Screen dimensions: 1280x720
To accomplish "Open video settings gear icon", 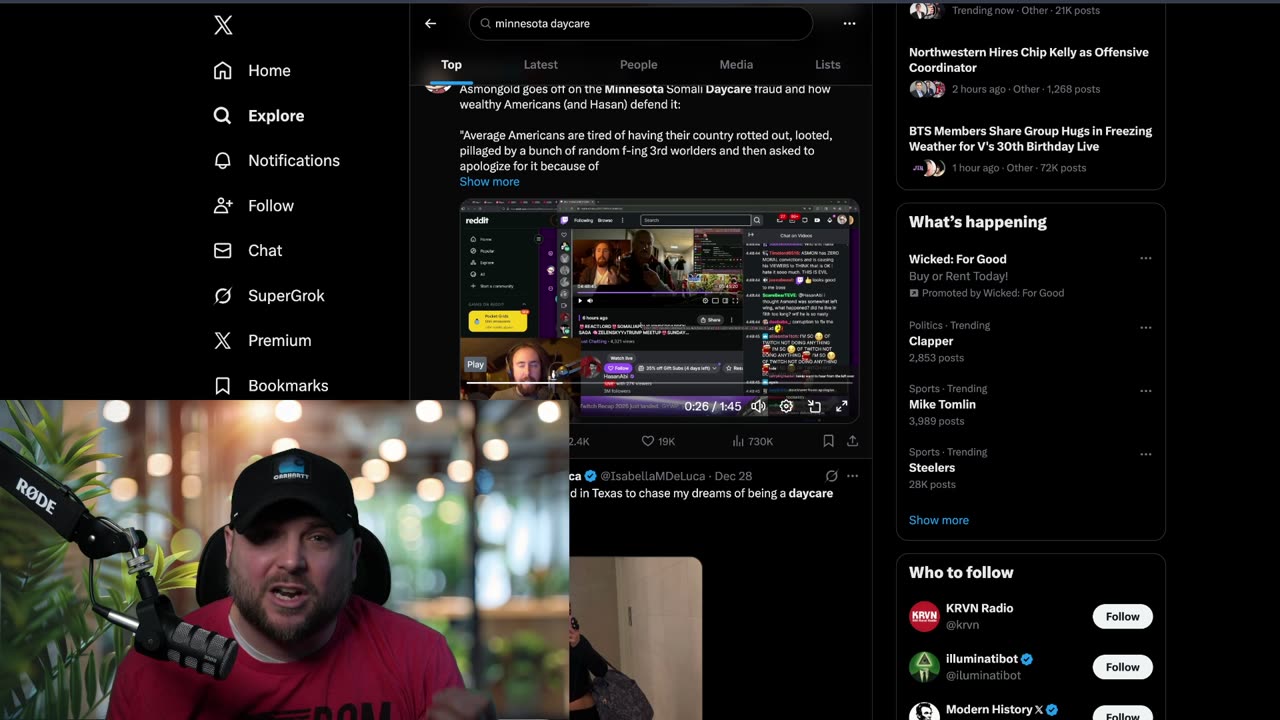I will [786, 406].
